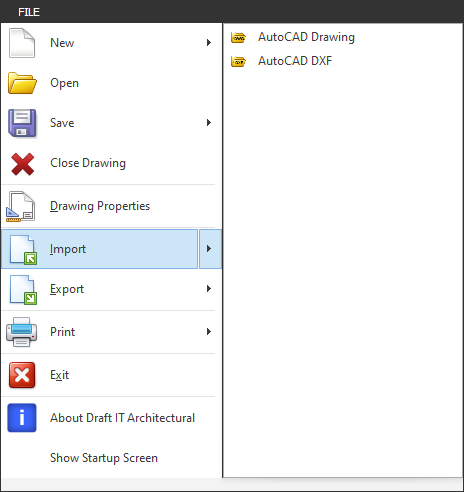Expand the Print submenu arrow
Viewport: 464px width, 492px height.
click(209, 332)
